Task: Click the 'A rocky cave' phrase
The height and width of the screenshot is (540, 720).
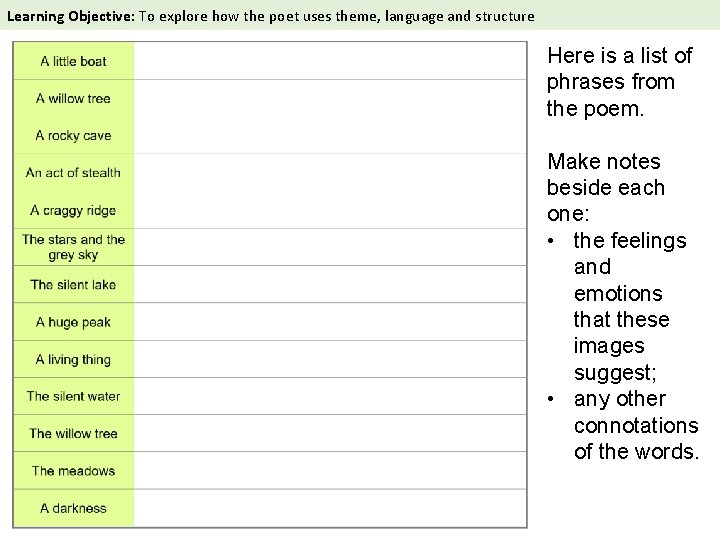Action: (73, 135)
